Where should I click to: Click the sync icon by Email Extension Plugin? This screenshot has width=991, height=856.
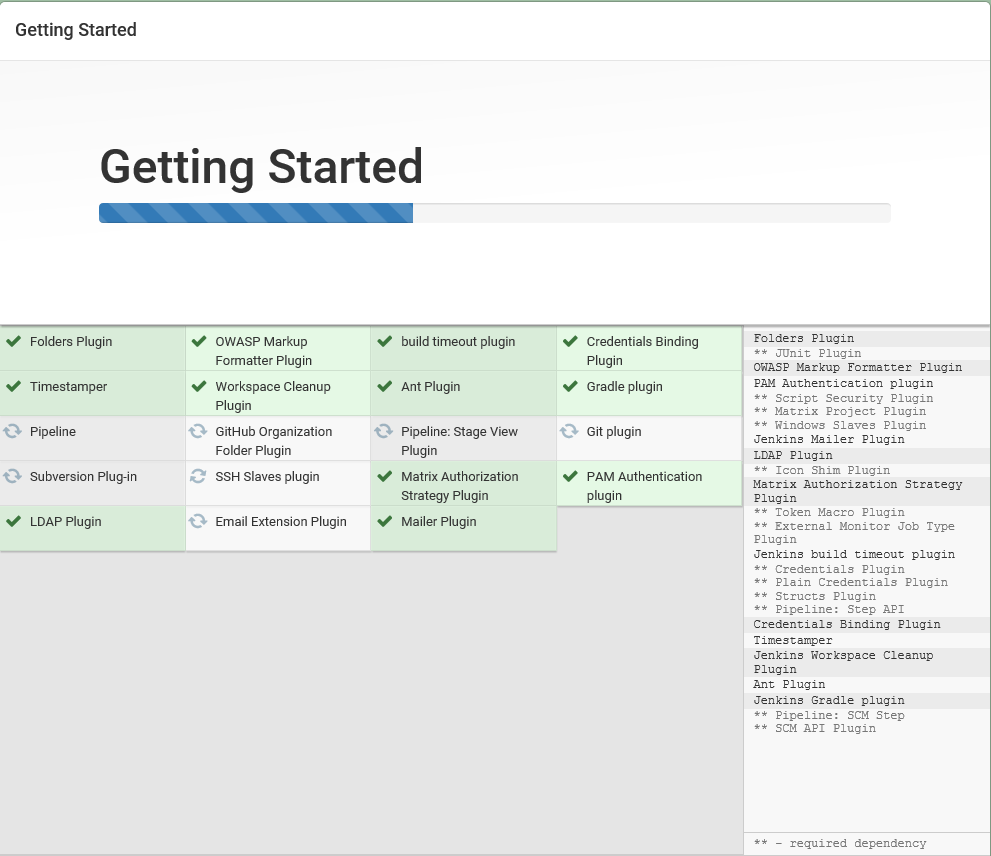click(198, 521)
